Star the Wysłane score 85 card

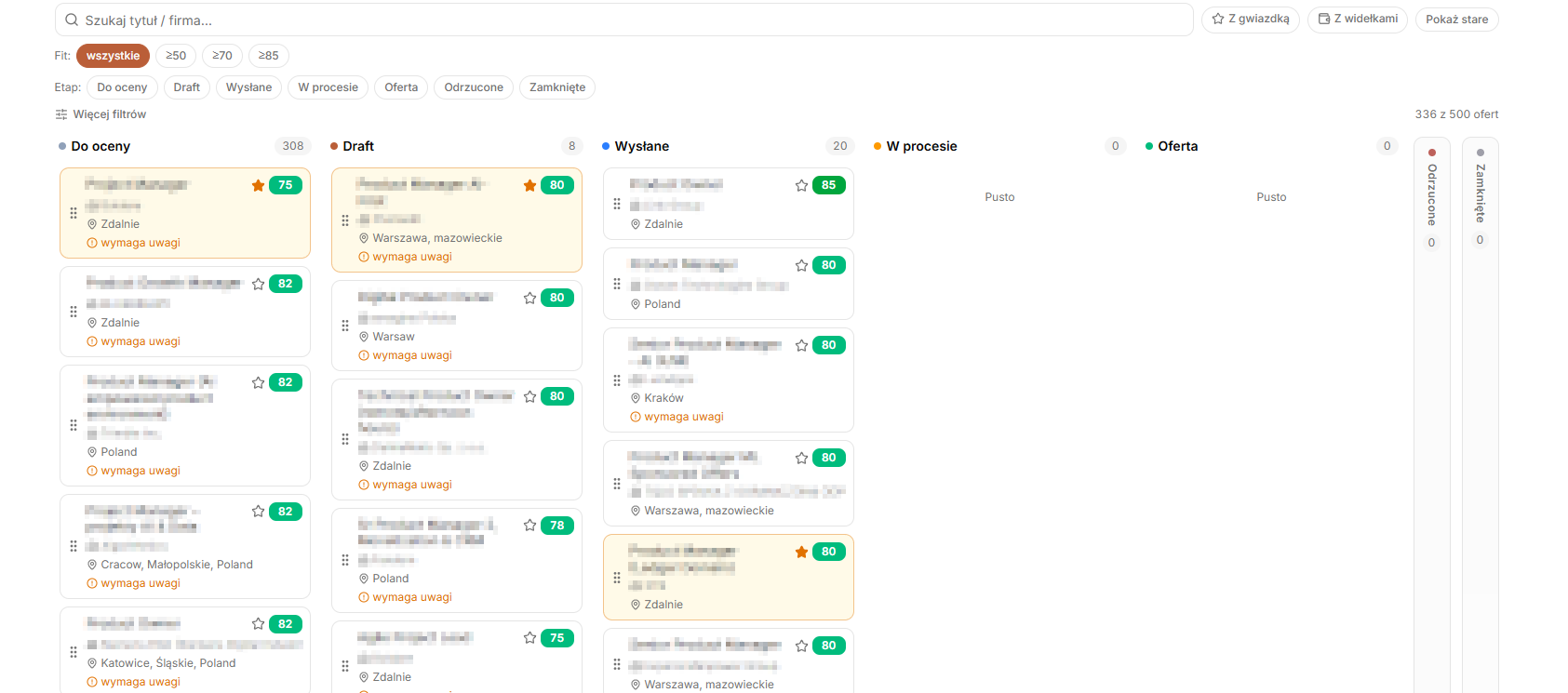tap(801, 185)
